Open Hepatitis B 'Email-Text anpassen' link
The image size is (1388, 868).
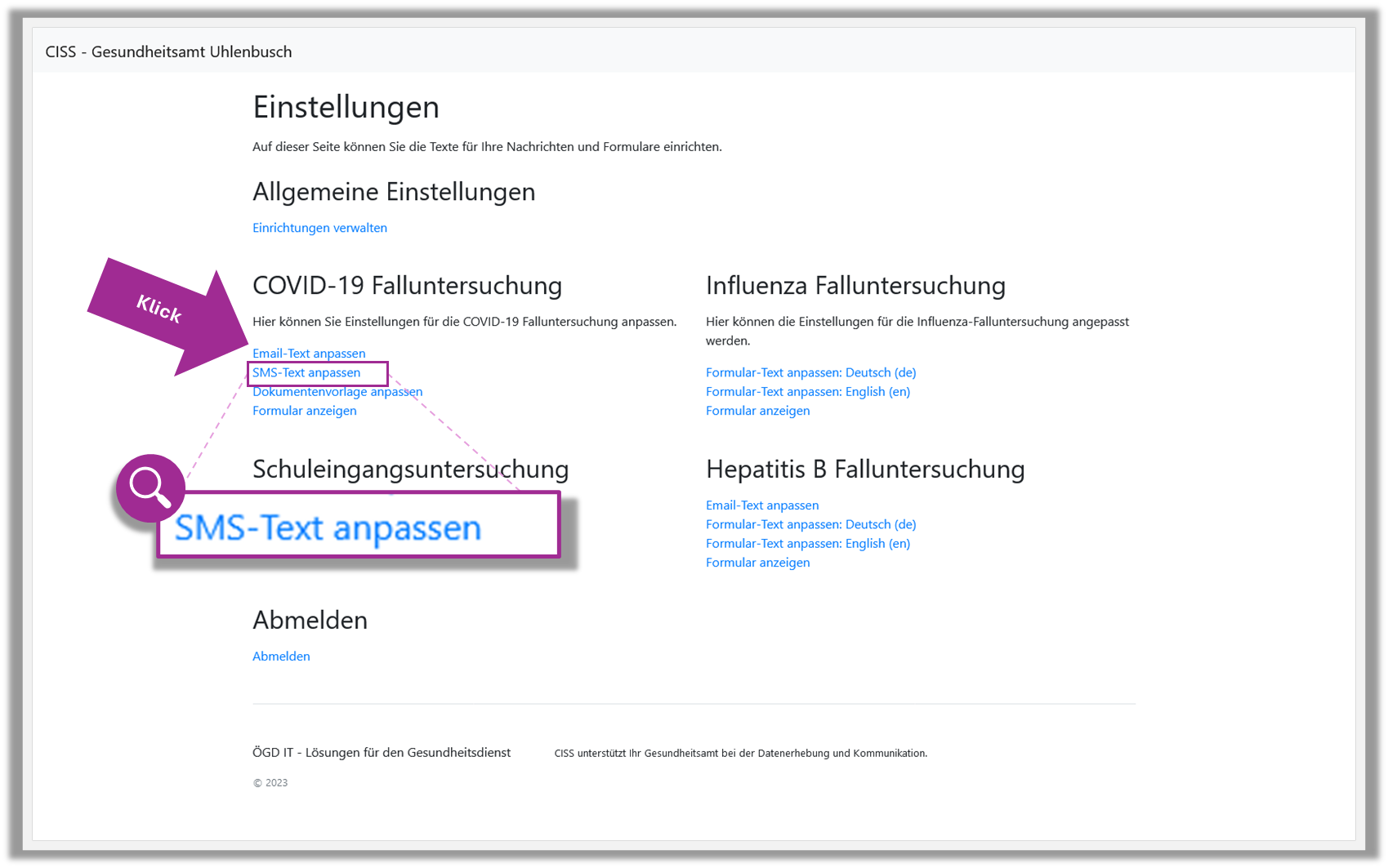[761, 505]
